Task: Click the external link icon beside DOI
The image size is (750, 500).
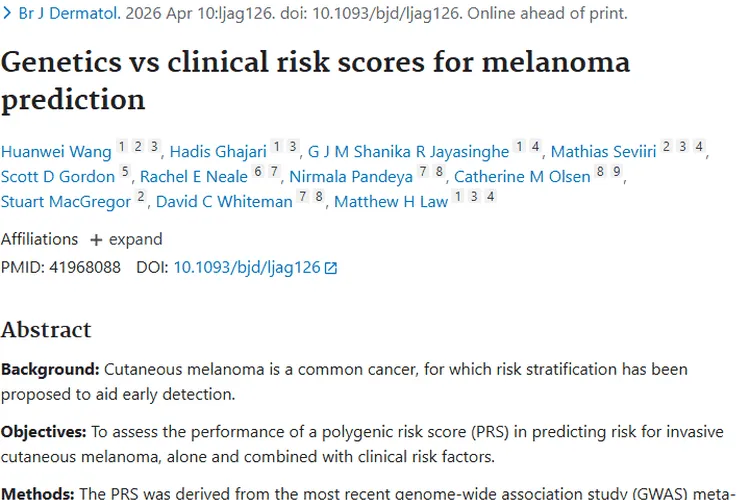Action: click(x=331, y=268)
